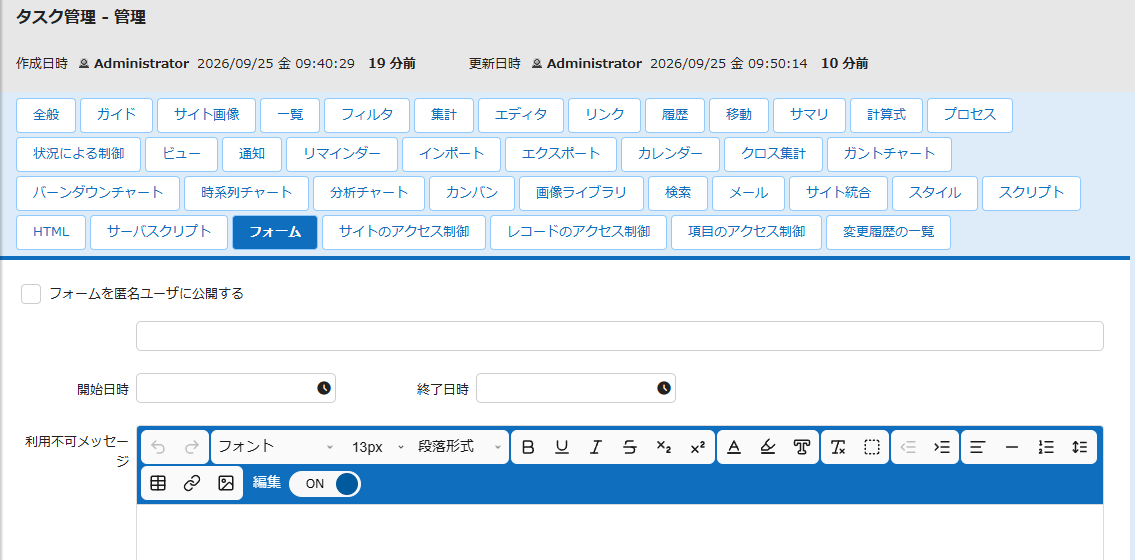1135x560 pixels.
Task: Click the text style T icon
Action: (x=801, y=447)
